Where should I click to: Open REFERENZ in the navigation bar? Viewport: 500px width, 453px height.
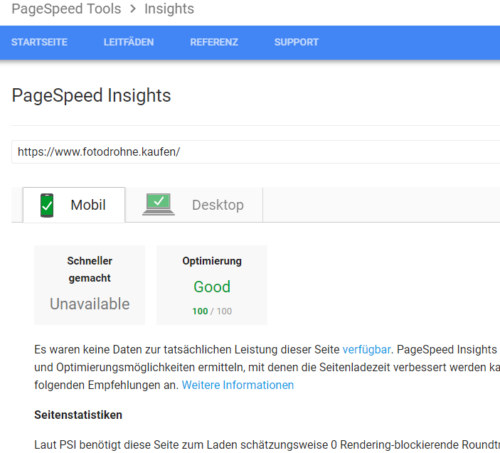[x=214, y=42]
